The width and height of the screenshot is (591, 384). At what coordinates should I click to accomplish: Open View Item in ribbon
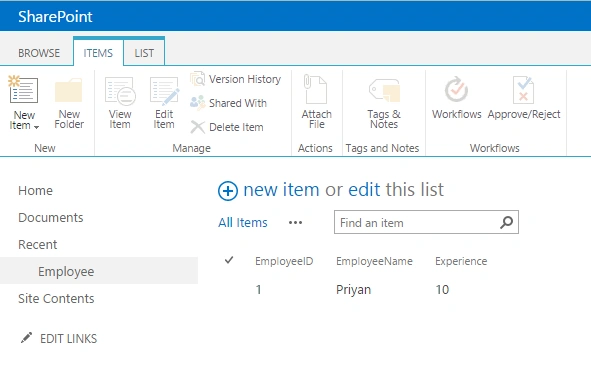coord(120,104)
